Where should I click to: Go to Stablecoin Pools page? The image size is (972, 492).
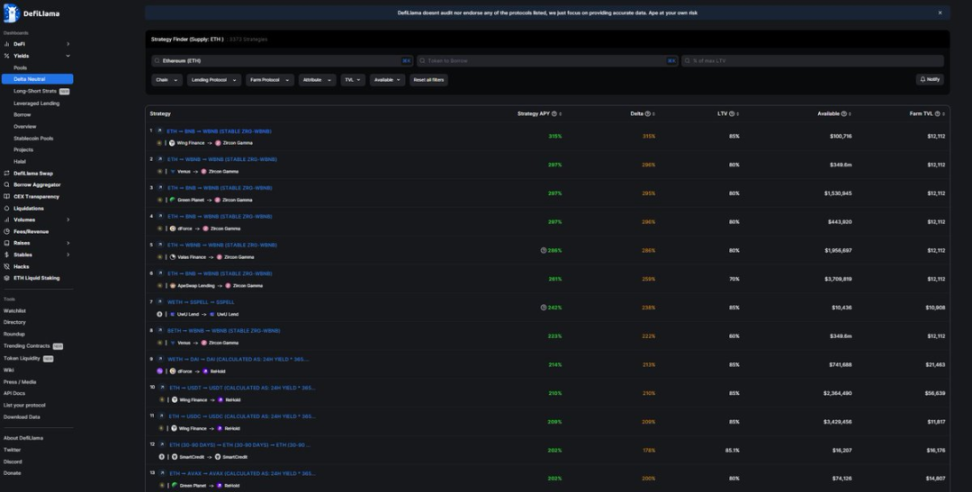[34, 138]
